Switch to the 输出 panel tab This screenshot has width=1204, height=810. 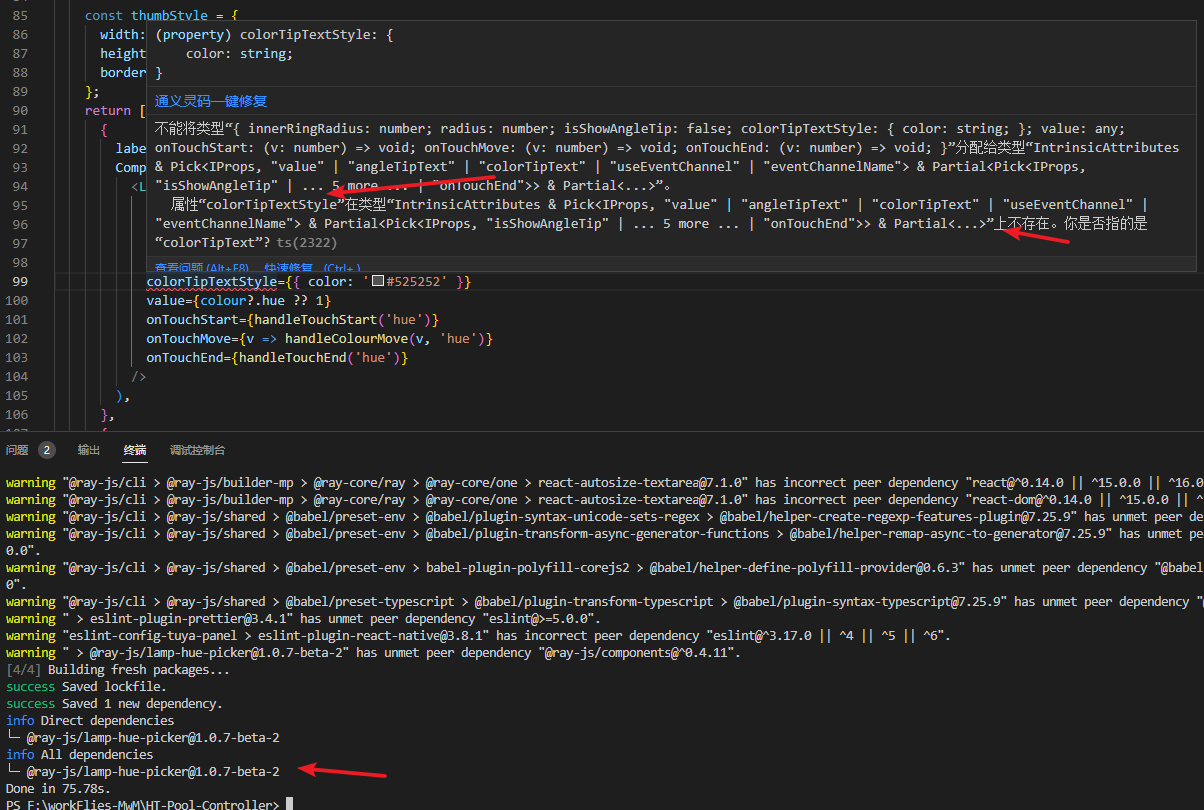(89, 450)
